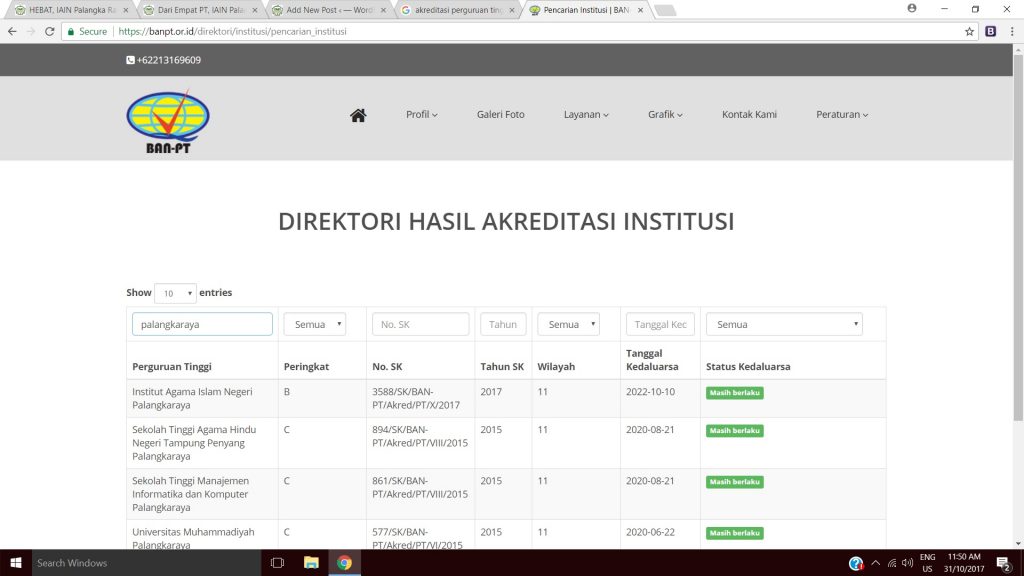Open the Chrome menu (three dots)
This screenshot has height=576, width=1024.
pyautogui.click(x=1012, y=31)
